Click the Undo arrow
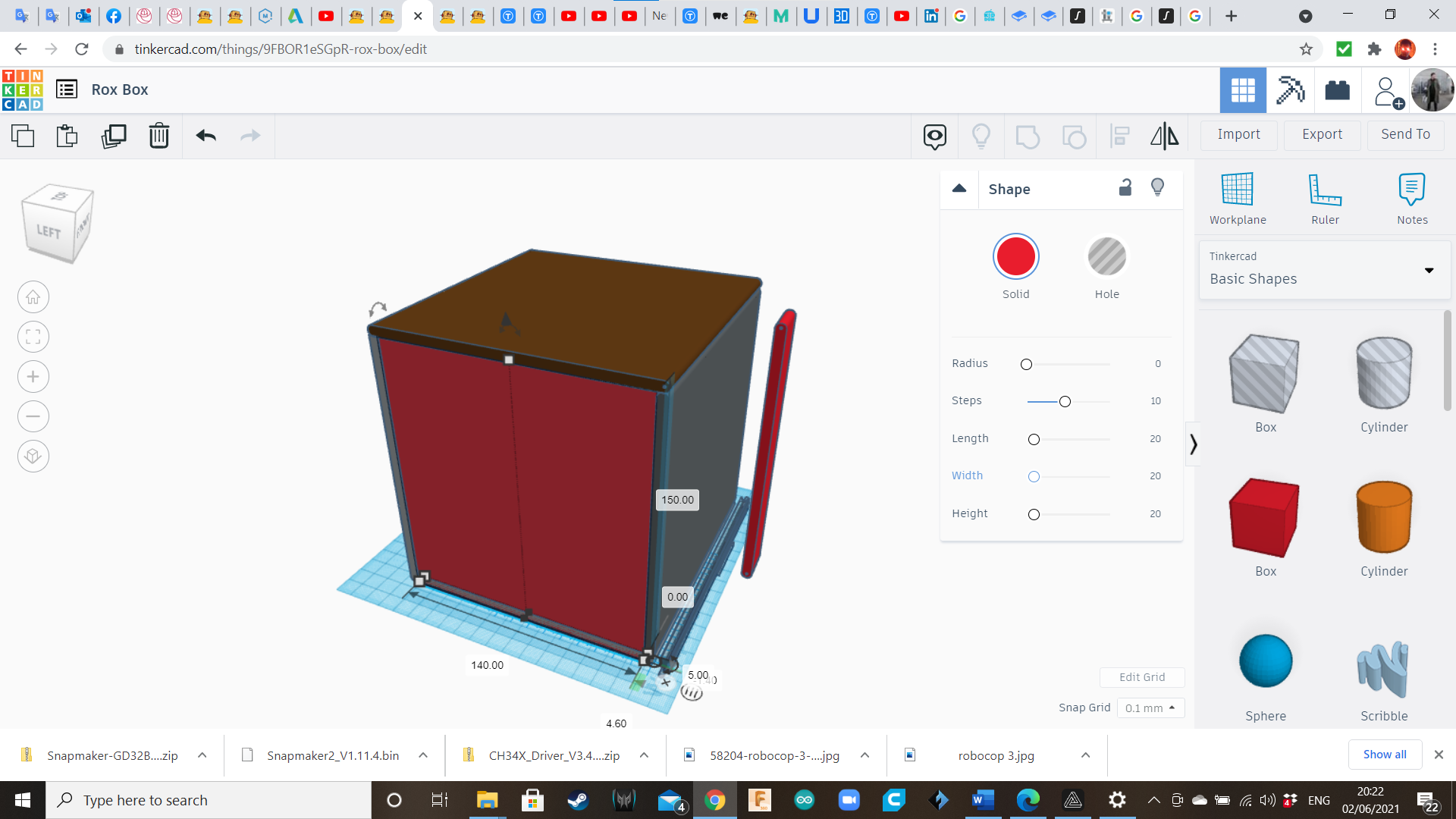This screenshot has width=1456, height=819. point(206,136)
